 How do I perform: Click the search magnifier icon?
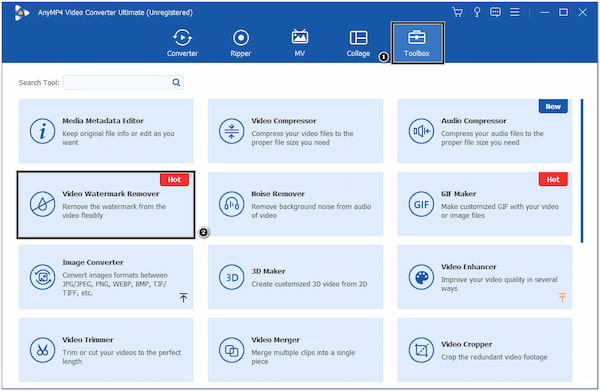pyautogui.click(x=176, y=82)
